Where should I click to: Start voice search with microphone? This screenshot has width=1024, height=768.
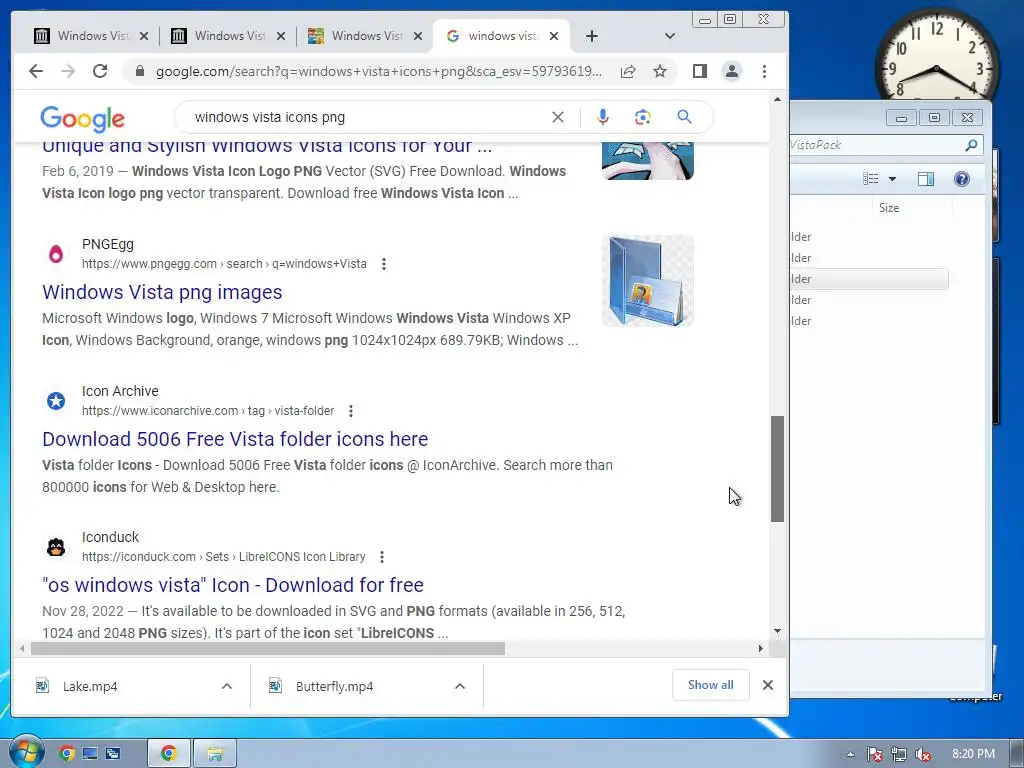603,117
